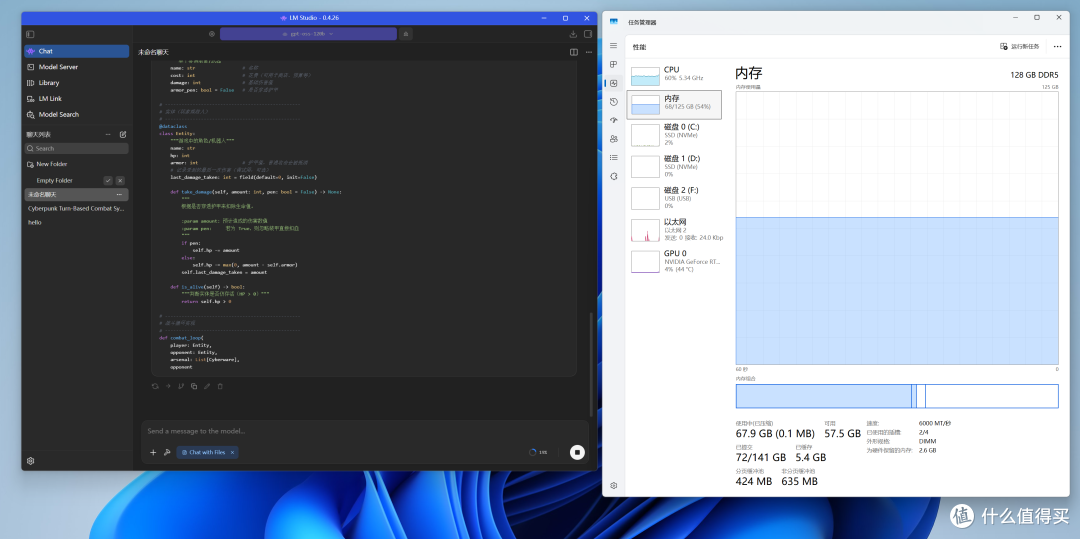This screenshot has width=1080, height=539.
Task: Click the tools wrench icon in message box
Action: point(167,452)
